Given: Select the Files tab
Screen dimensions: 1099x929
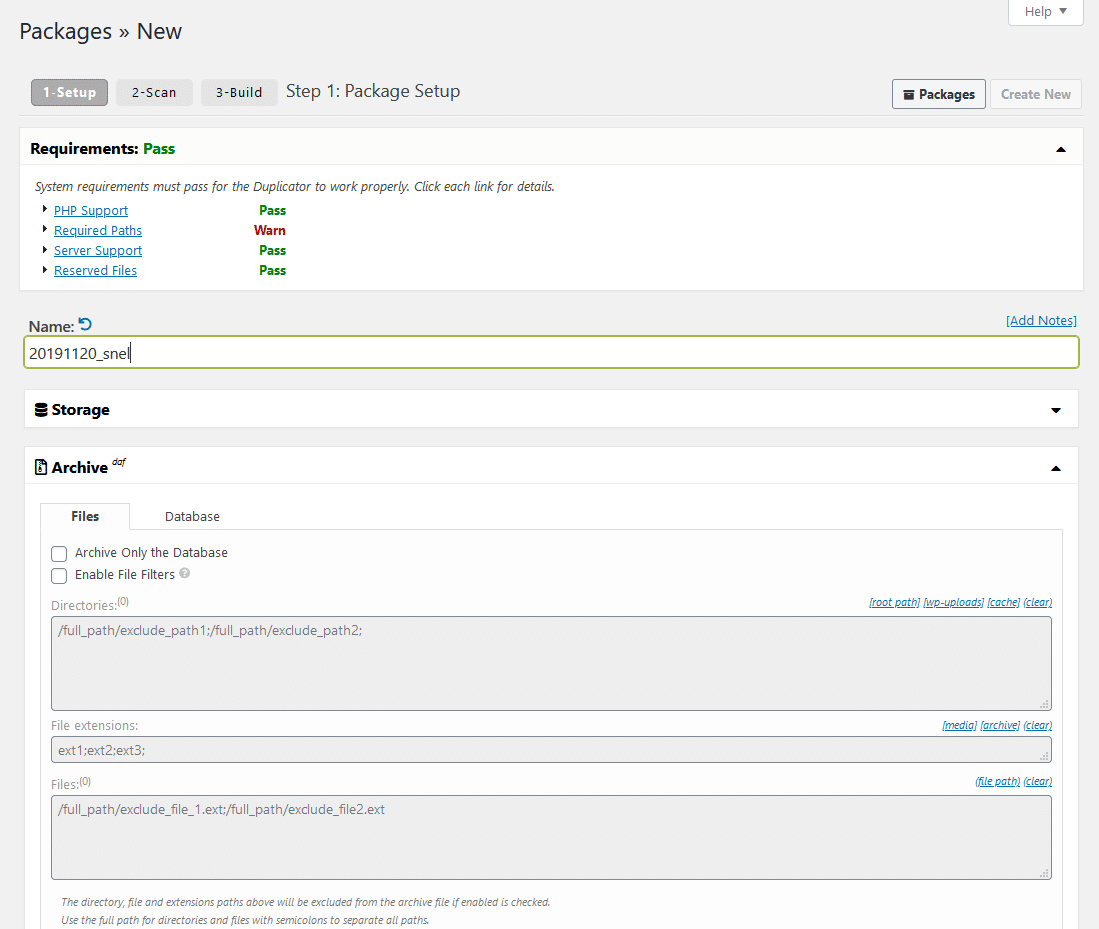Looking at the screenshot, I should [85, 517].
